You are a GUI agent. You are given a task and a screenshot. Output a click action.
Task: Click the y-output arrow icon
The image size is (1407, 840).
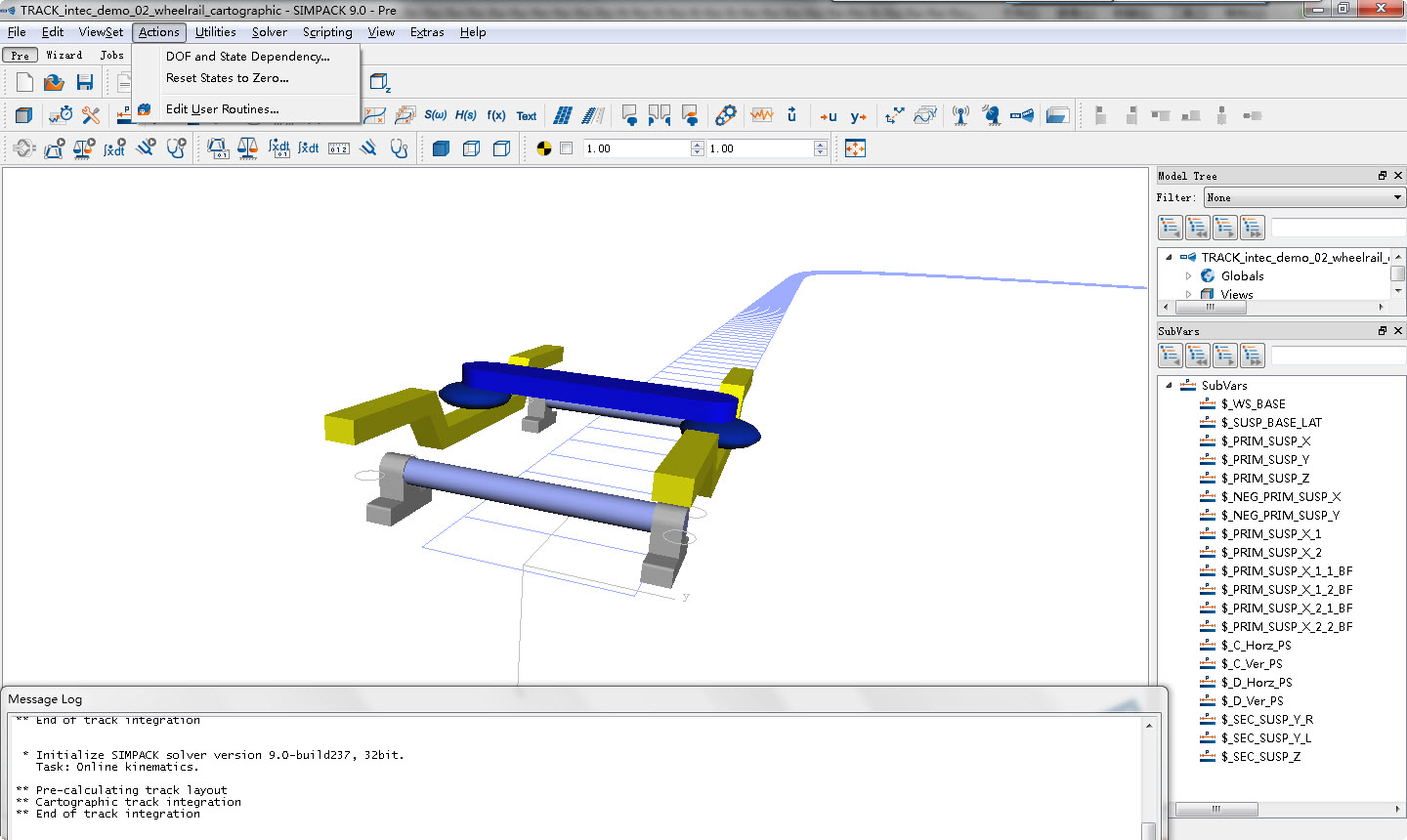click(x=859, y=116)
